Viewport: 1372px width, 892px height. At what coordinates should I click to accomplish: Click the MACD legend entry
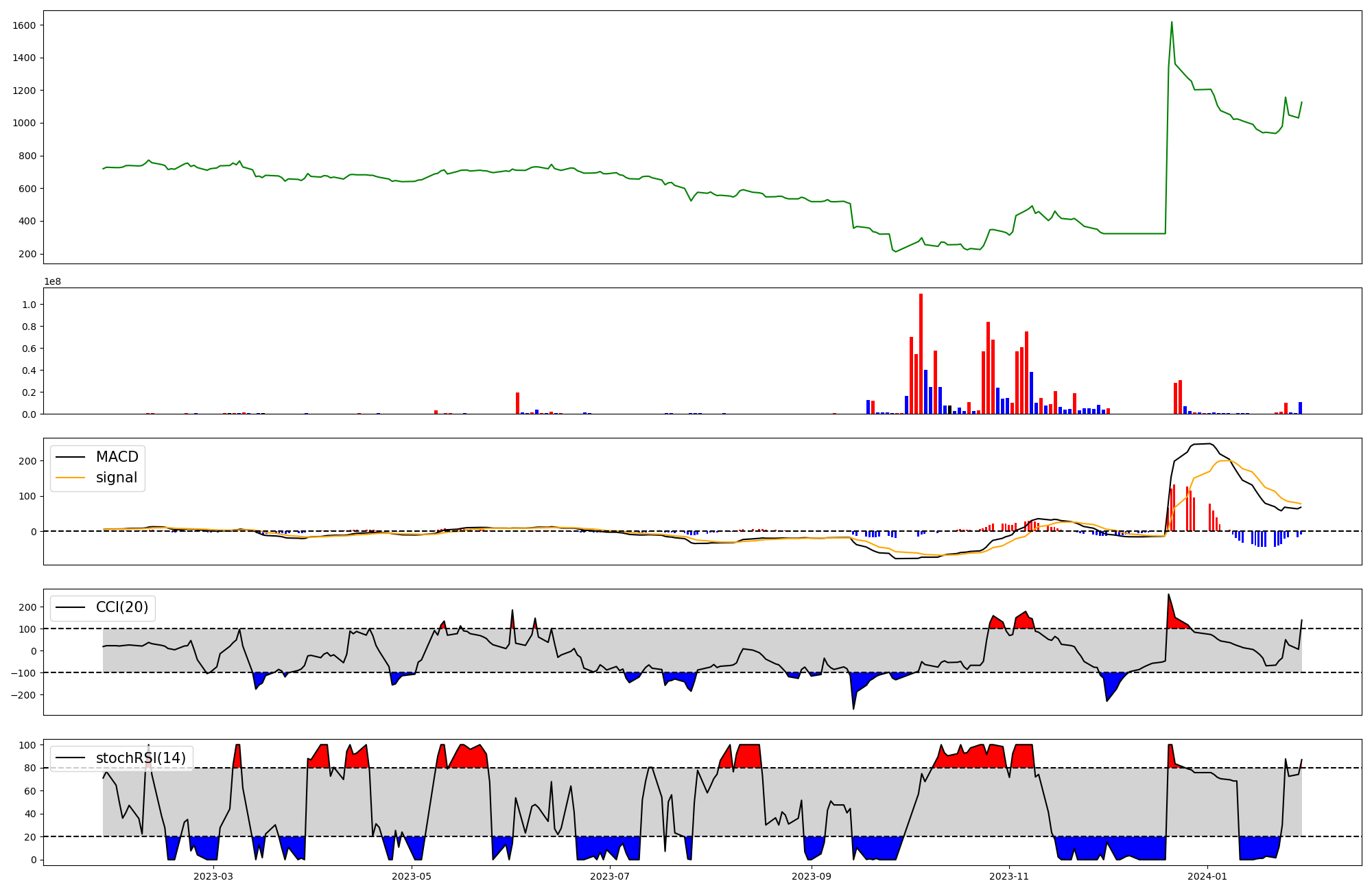(x=97, y=457)
